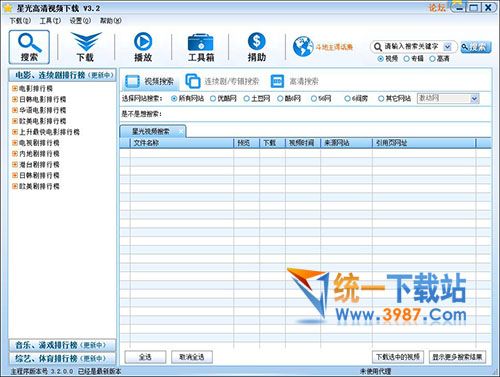Expand the 港台剧排行榜 tree node
The image size is (500, 377).
pos(15,164)
